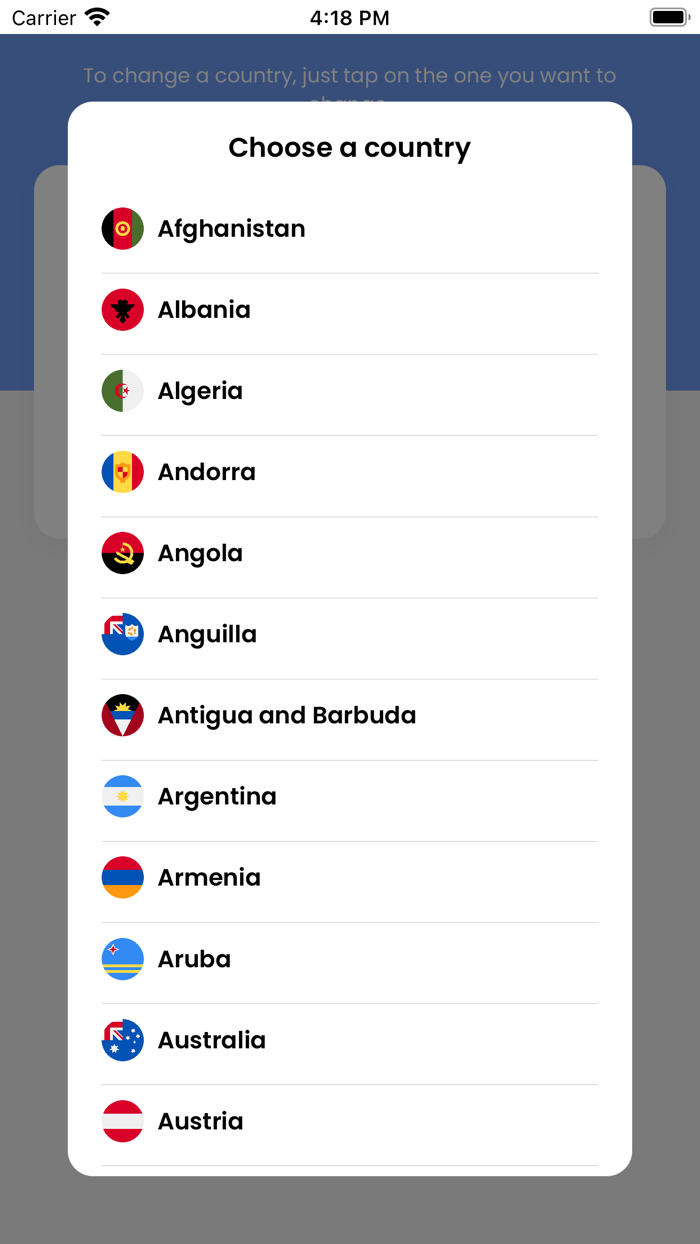700x1244 pixels.
Task: Choose Afghanistan country name
Action: pyautogui.click(x=231, y=229)
